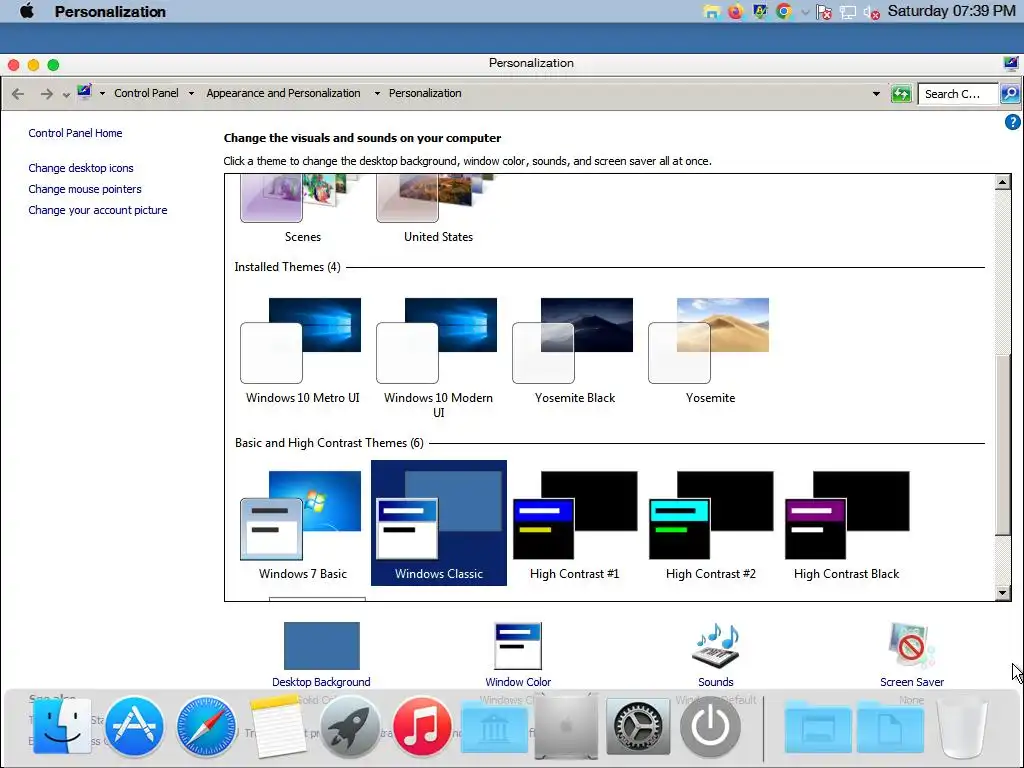This screenshot has width=1024, height=768.
Task: Click the search magnifier icon
Action: click(x=1010, y=93)
